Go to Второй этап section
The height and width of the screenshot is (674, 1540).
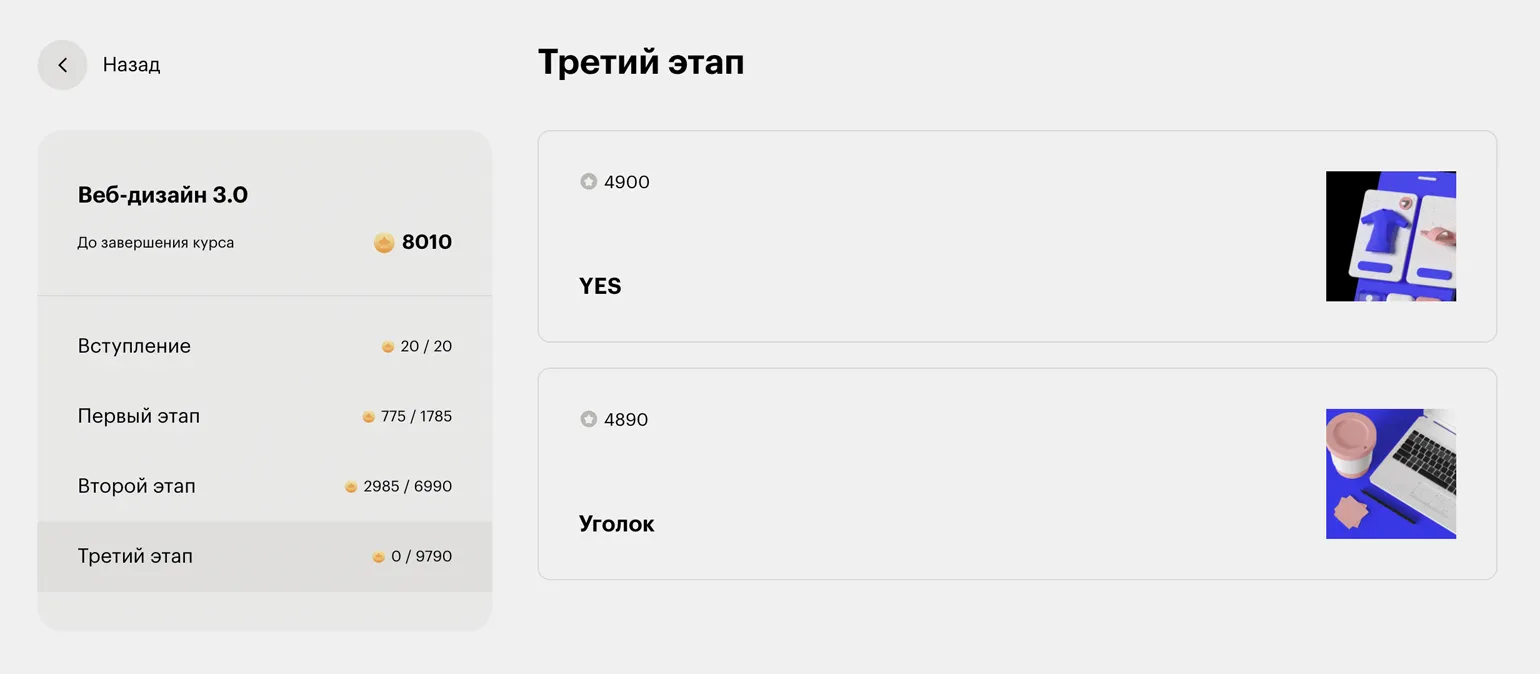(137, 486)
